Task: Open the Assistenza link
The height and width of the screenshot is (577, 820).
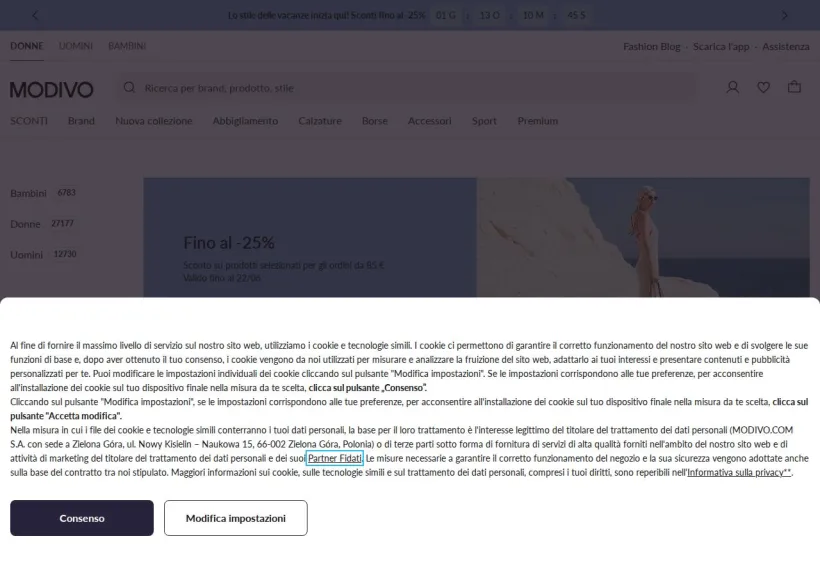Action: (785, 47)
